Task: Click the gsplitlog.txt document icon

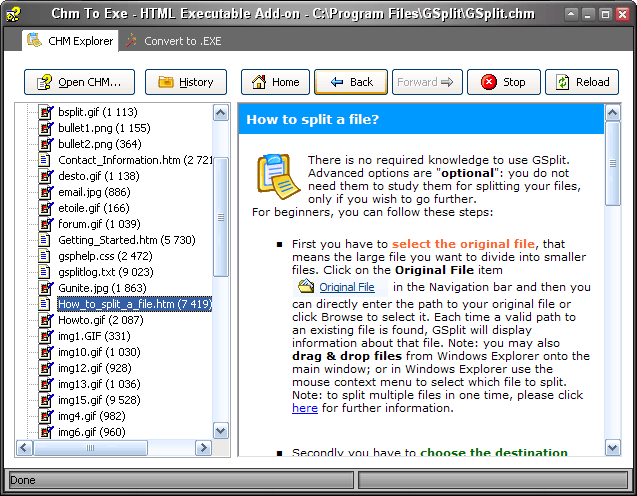Action: [44, 272]
